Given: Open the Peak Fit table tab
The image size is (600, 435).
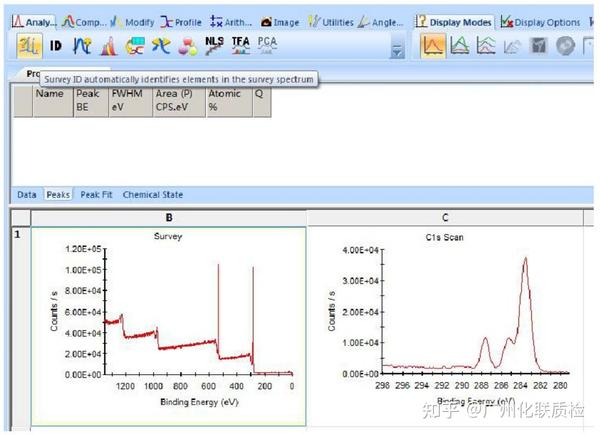Looking at the screenshot, I should (x=96, y=195).
